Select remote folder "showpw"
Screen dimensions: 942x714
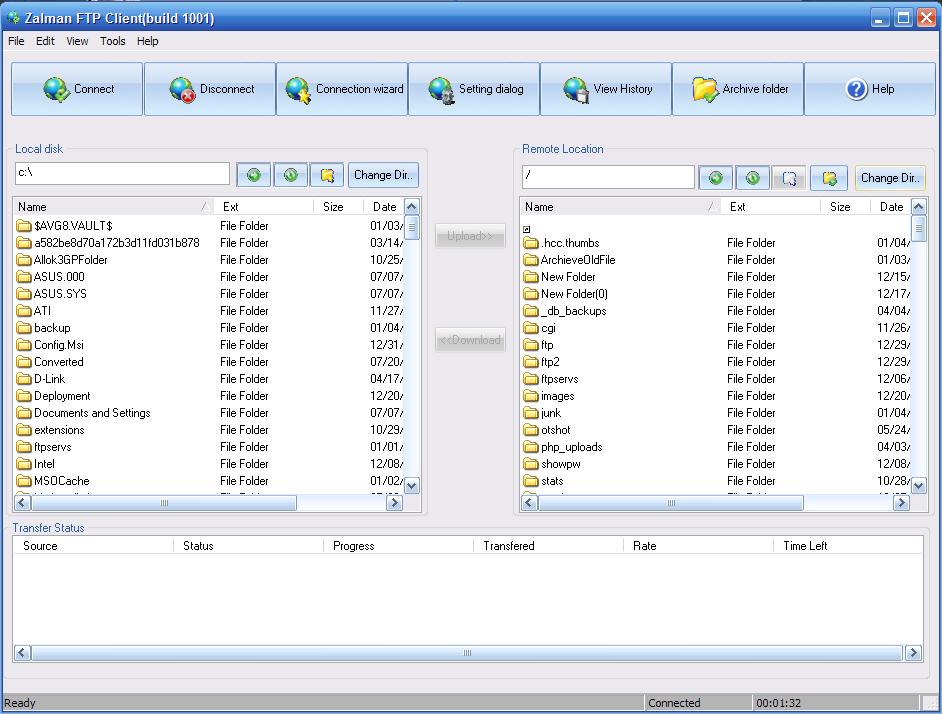[x=561, y=464]
